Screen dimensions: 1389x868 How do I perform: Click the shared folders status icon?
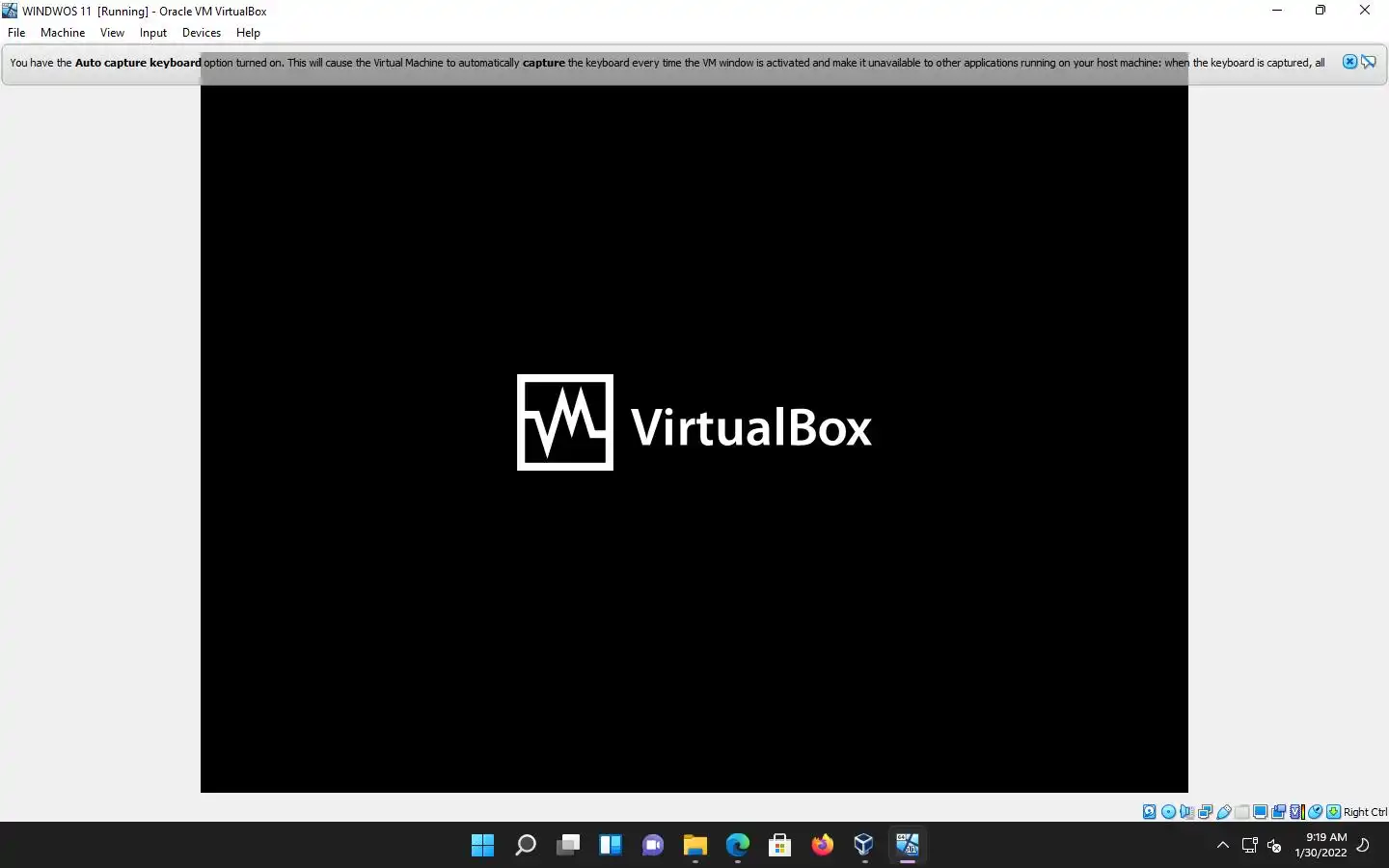1242,812
